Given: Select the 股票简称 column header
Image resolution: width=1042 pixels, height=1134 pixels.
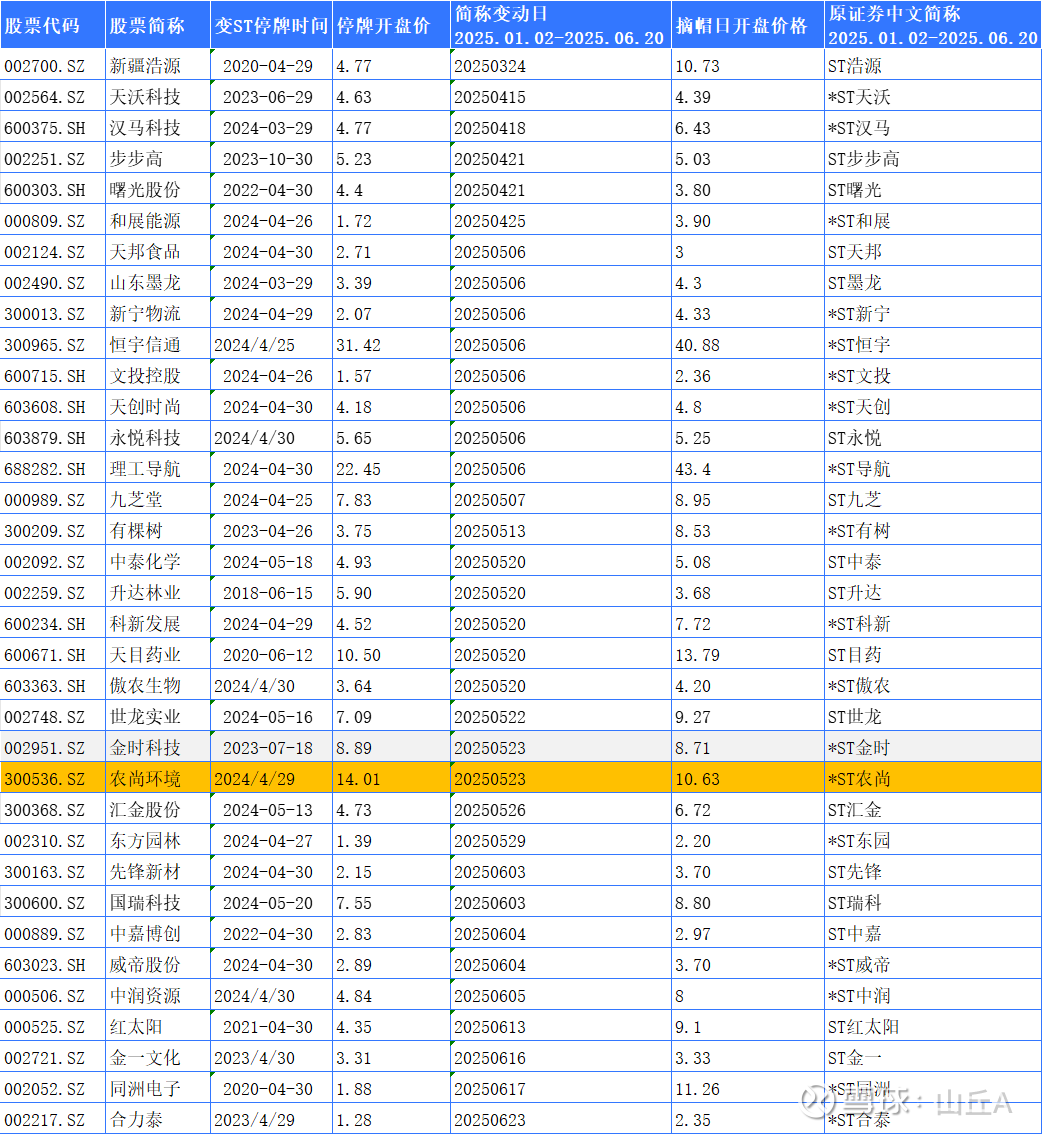Looking at the screenshot, I should [158, 25].
